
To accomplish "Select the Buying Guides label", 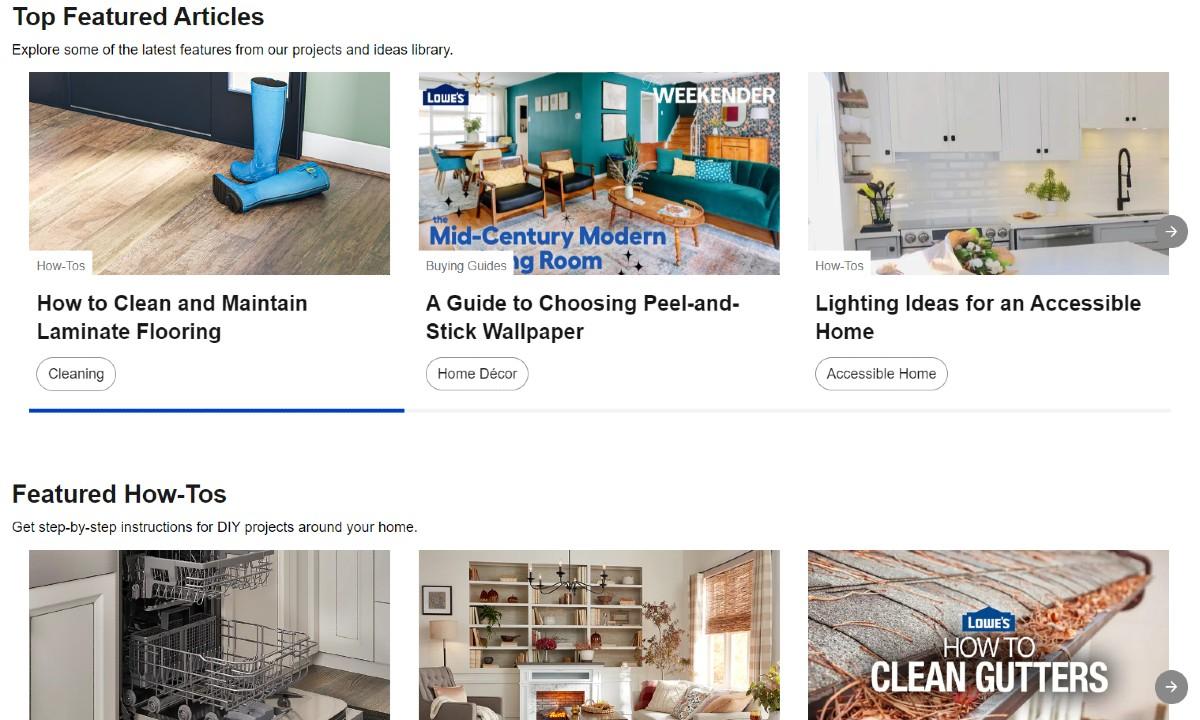I will (466, 265).
